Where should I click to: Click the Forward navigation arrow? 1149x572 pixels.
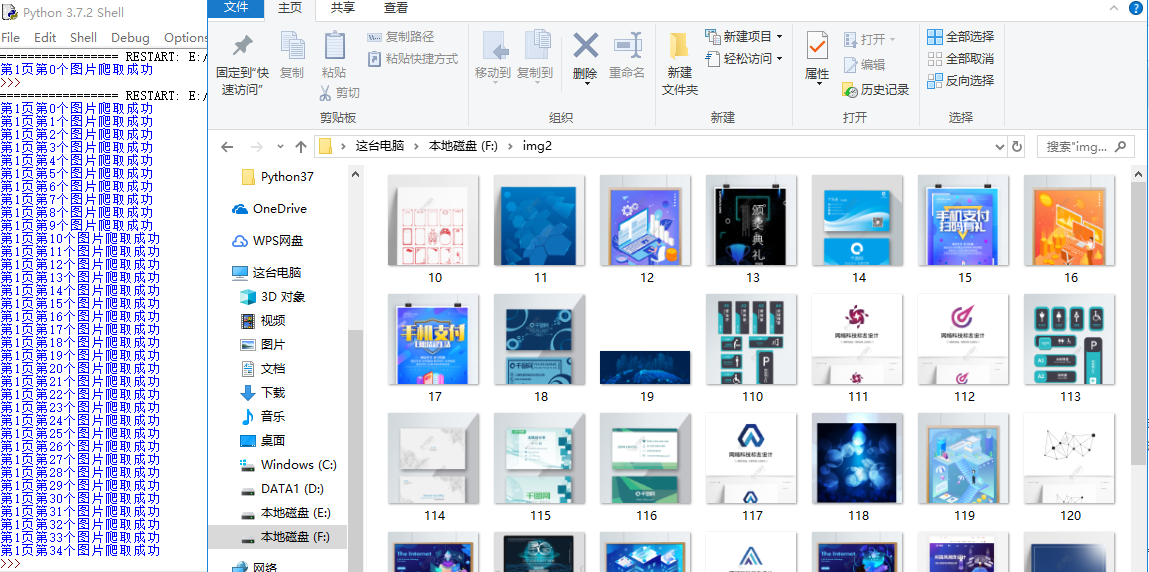[x=256, y=146]
